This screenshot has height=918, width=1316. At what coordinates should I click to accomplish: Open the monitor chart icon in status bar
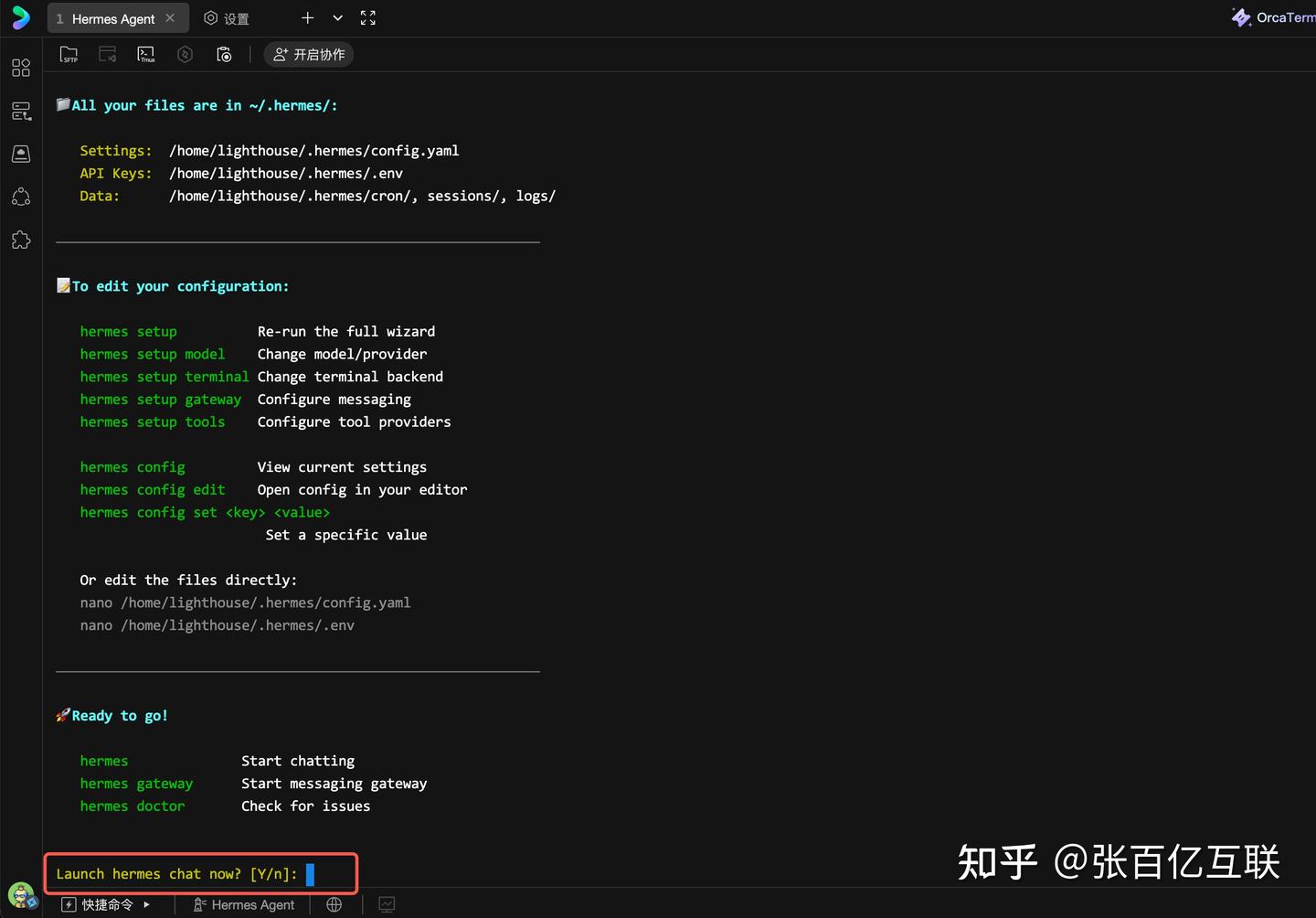387,904
